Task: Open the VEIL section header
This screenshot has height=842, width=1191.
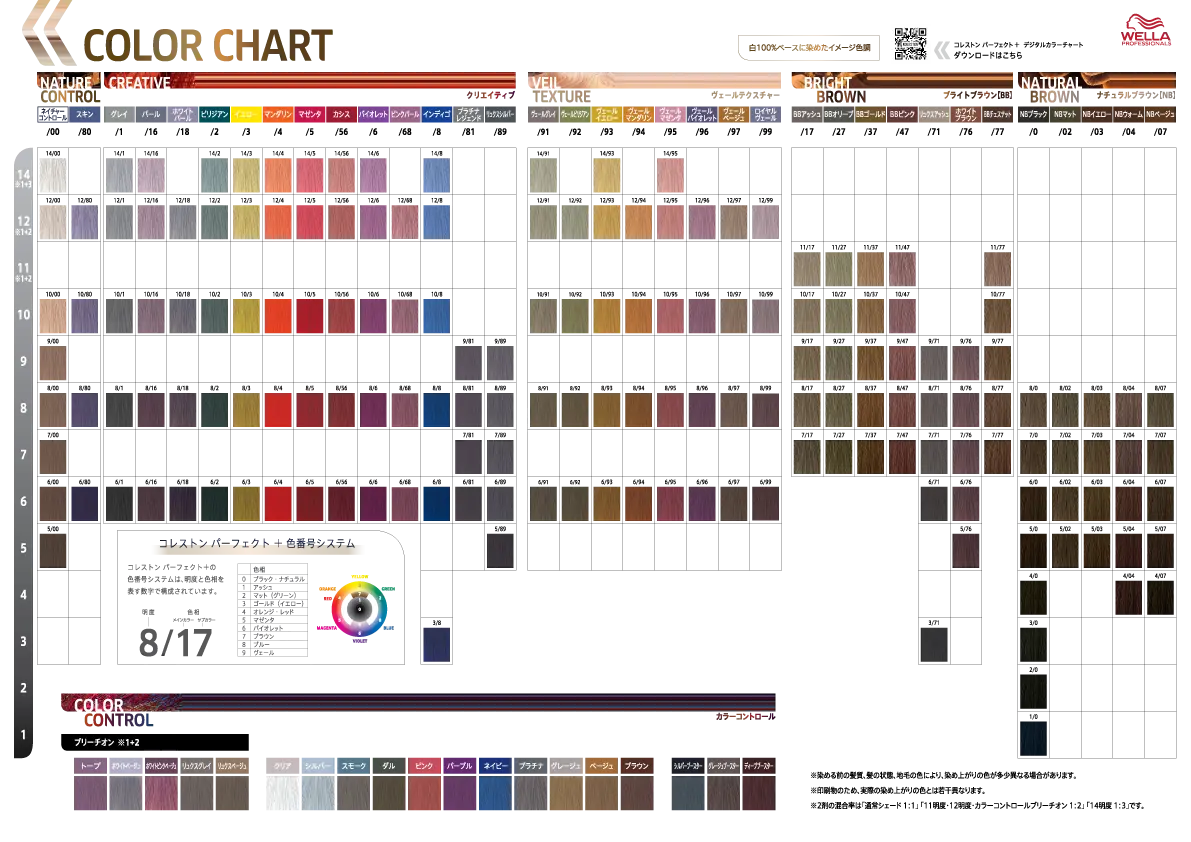Action: (546, 84)
